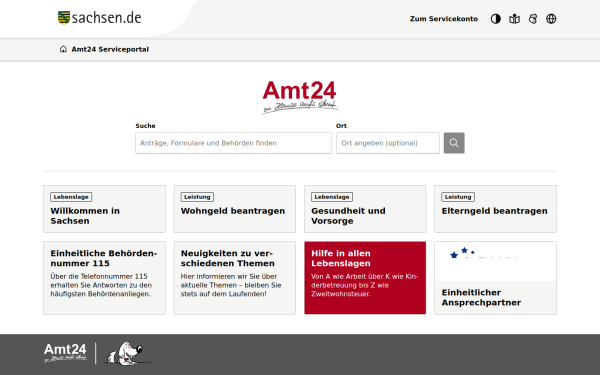600x375 pixels.
Task: Open the language globe icon
Action: [551, 19]
